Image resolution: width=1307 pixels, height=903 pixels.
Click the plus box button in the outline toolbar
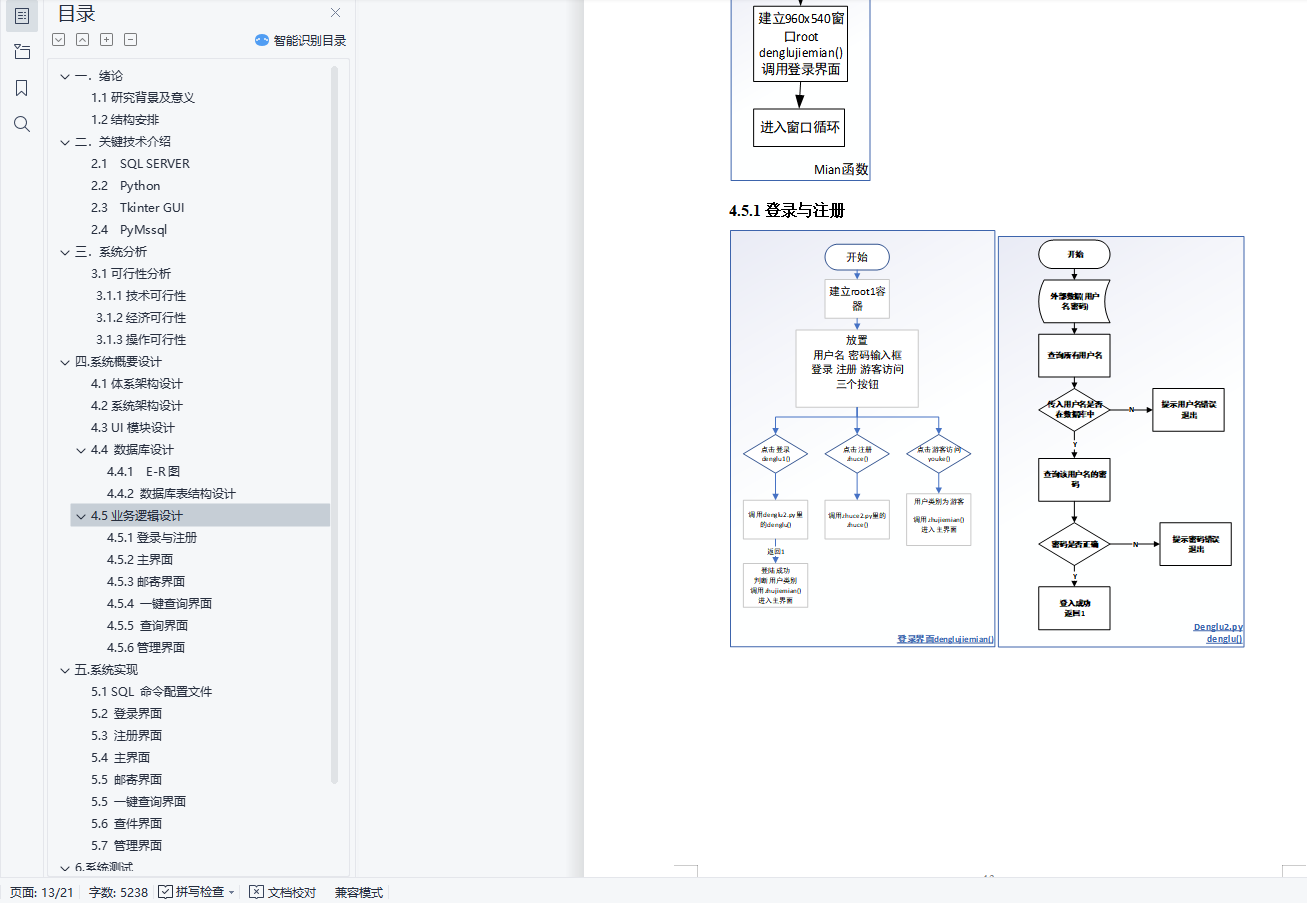pyautogui.click(x=107, y=40)
